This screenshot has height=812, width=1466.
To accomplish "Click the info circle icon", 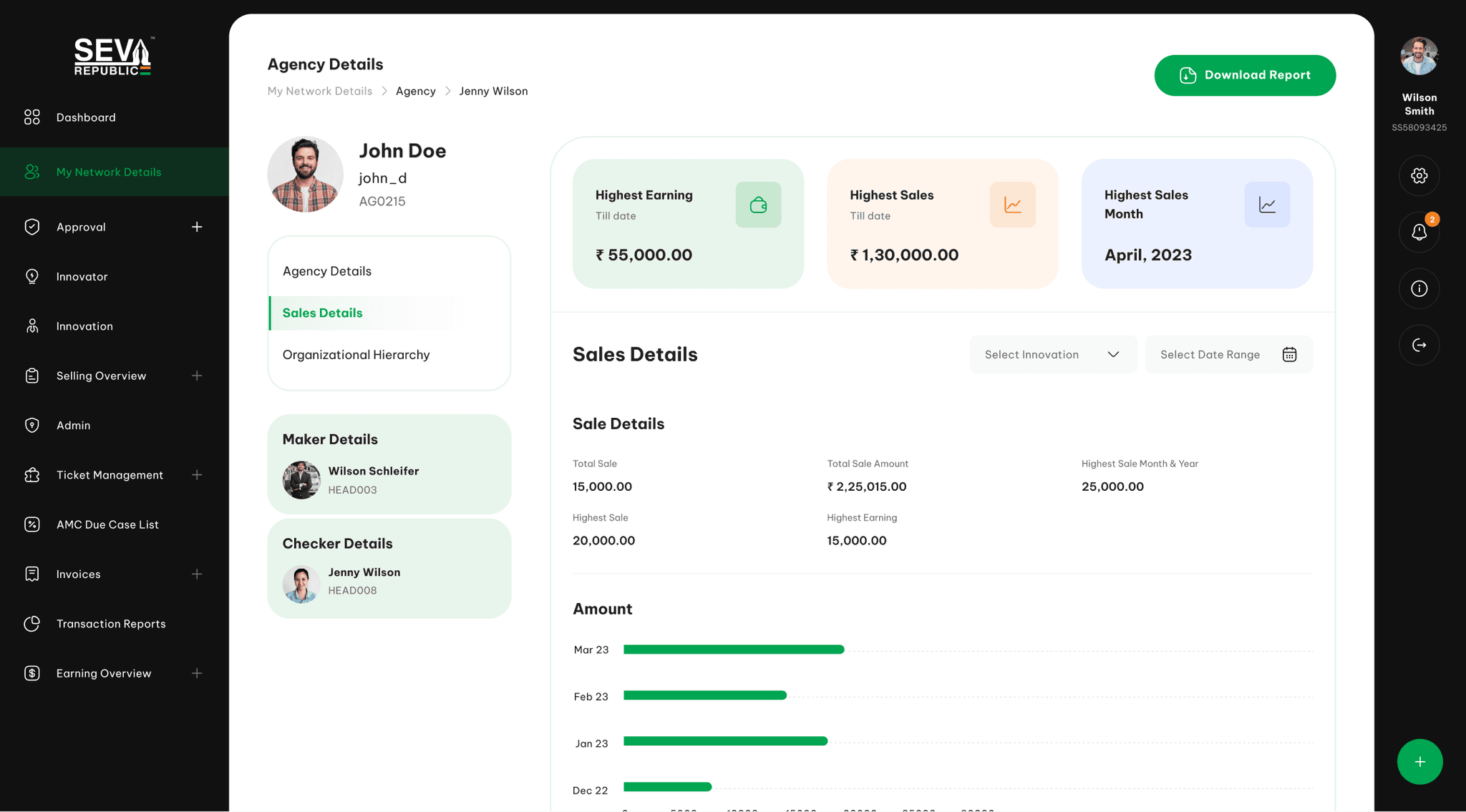I will tap(1419, 288).
